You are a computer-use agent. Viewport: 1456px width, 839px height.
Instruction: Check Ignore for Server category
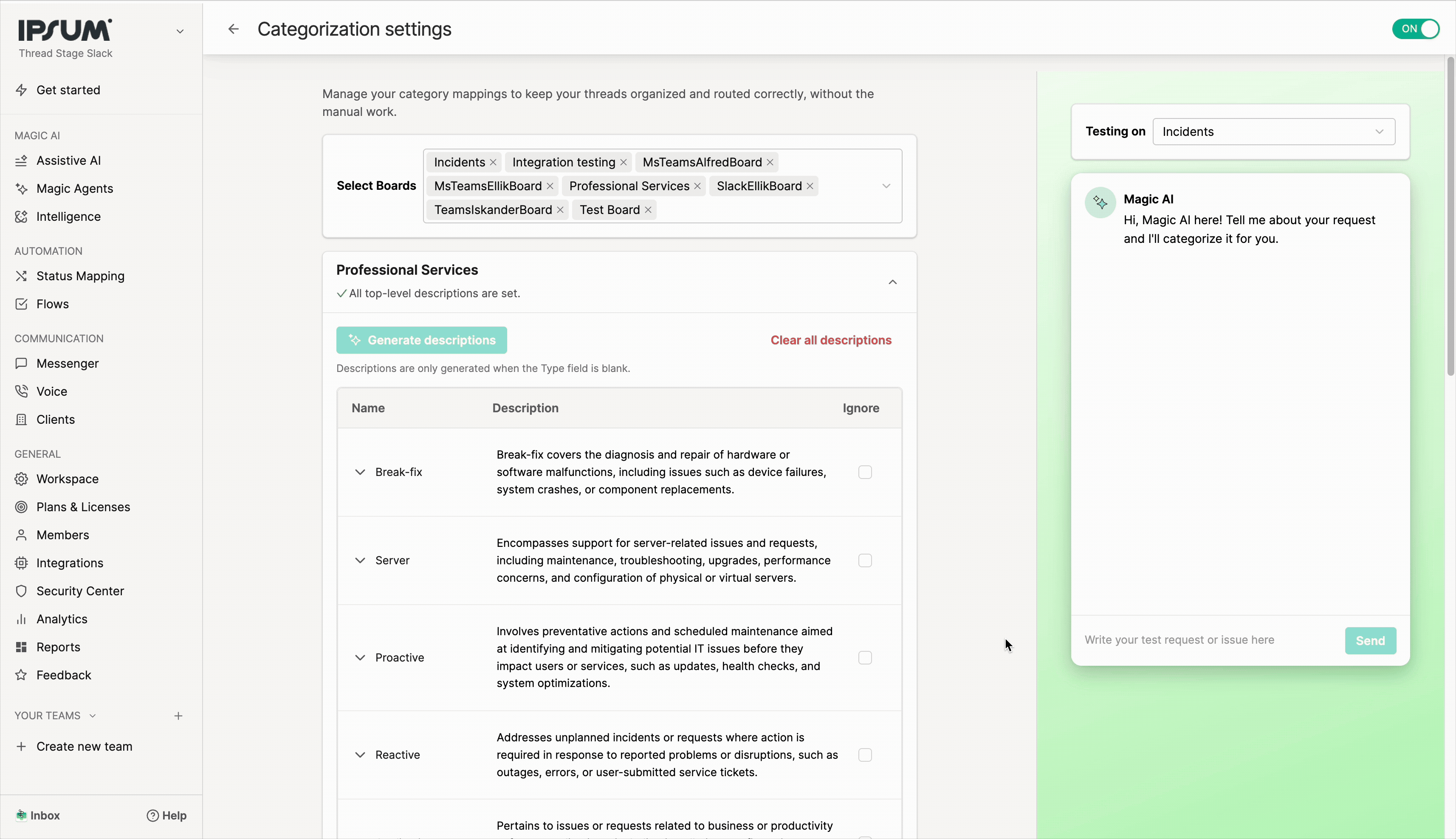[865, 560]
